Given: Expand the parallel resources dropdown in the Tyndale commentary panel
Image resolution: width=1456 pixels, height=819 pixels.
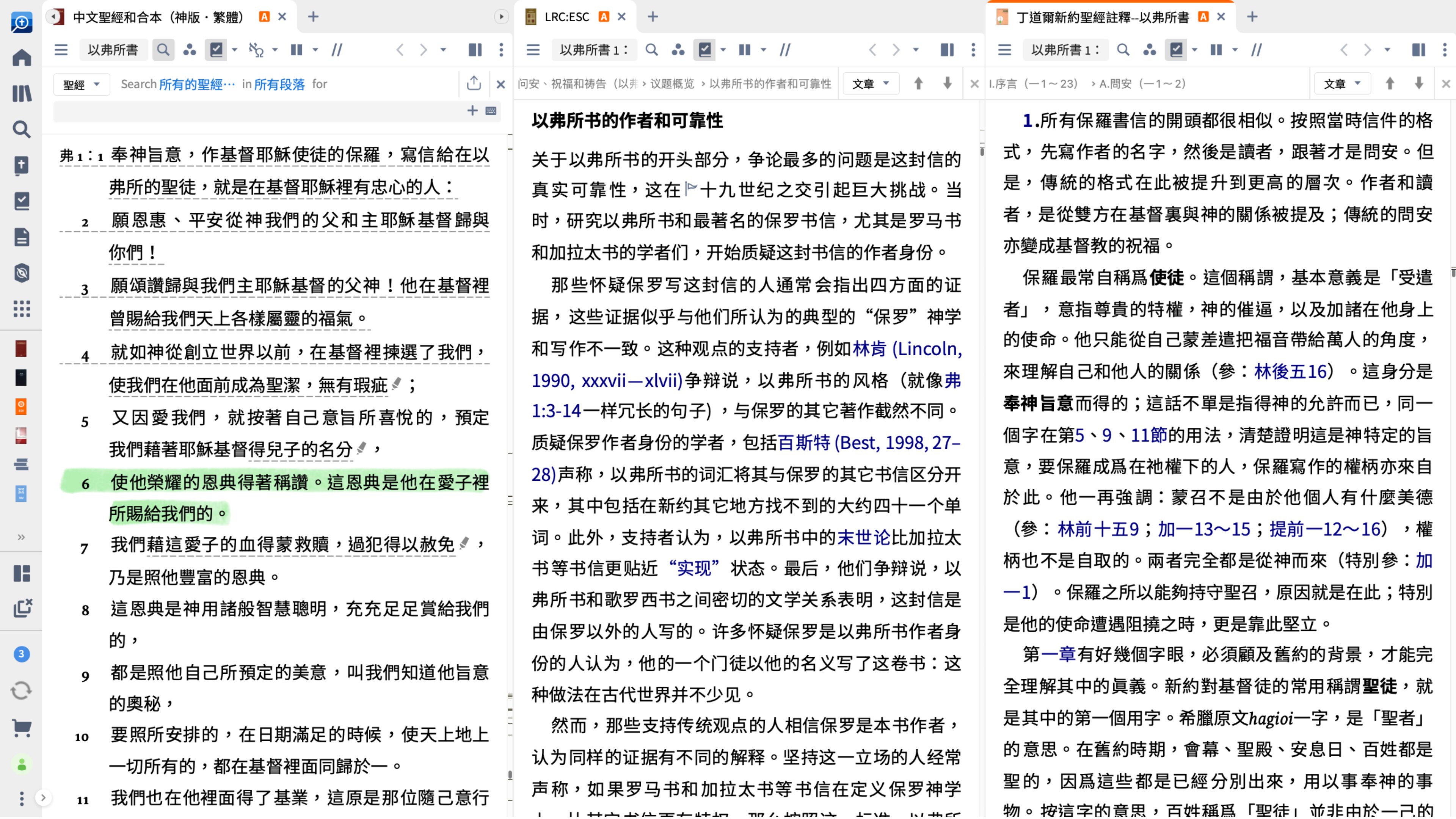Looking at the screenshot, I should click(1235, 50).
